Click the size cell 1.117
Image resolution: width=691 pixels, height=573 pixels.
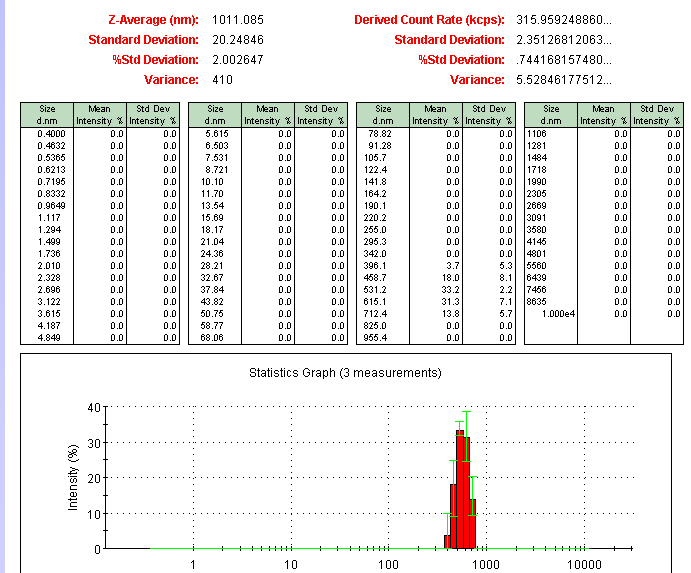49,218
